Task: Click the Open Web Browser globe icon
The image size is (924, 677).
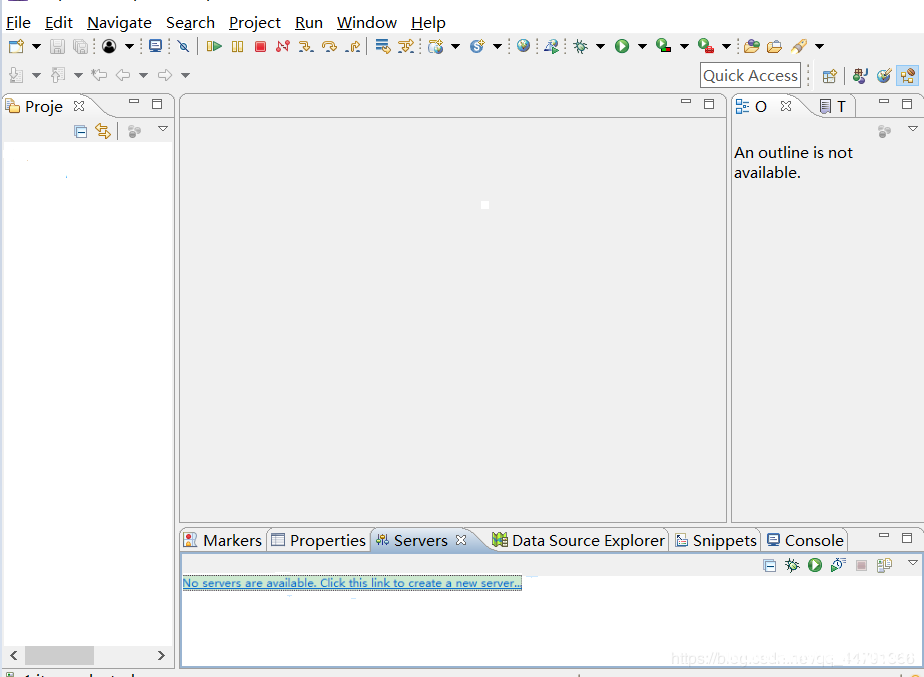Action: point(524,46)
